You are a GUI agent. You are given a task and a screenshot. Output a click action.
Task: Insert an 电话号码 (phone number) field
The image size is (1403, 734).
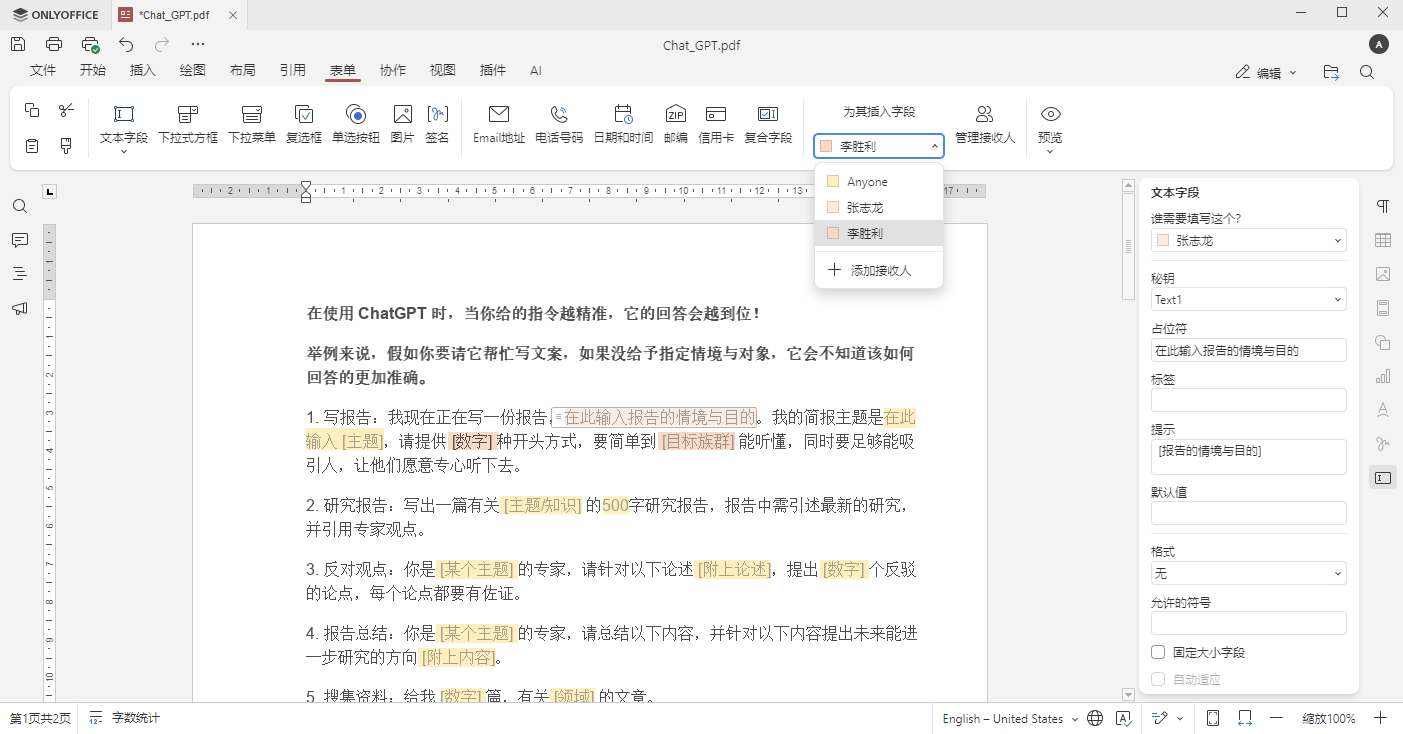[559, 123]
